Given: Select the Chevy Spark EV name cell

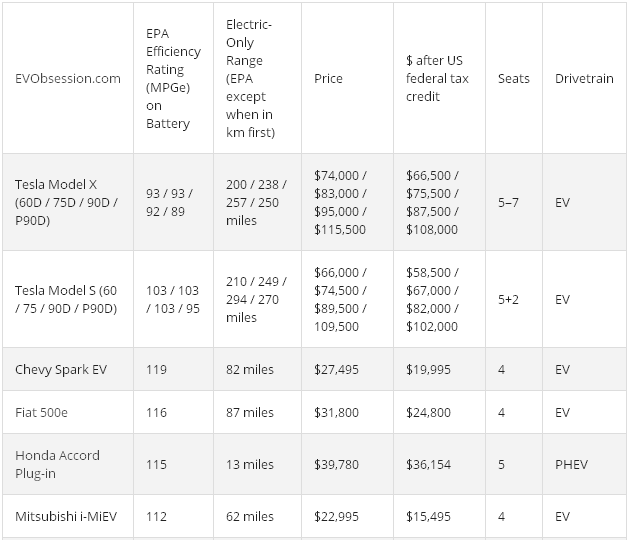Looking at the screenshot, I should pyautogui.click(x=60, y=369).
